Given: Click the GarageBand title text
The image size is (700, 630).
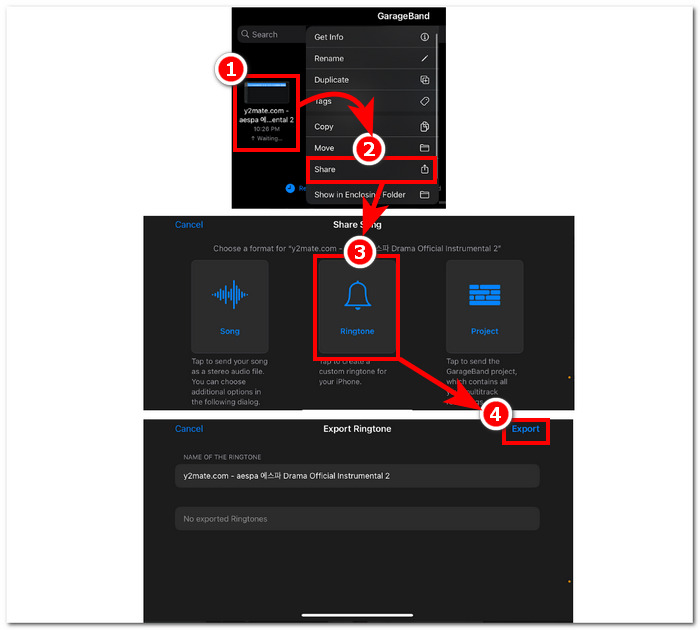Looking at the screenshot, I should (x=403, y=16).
